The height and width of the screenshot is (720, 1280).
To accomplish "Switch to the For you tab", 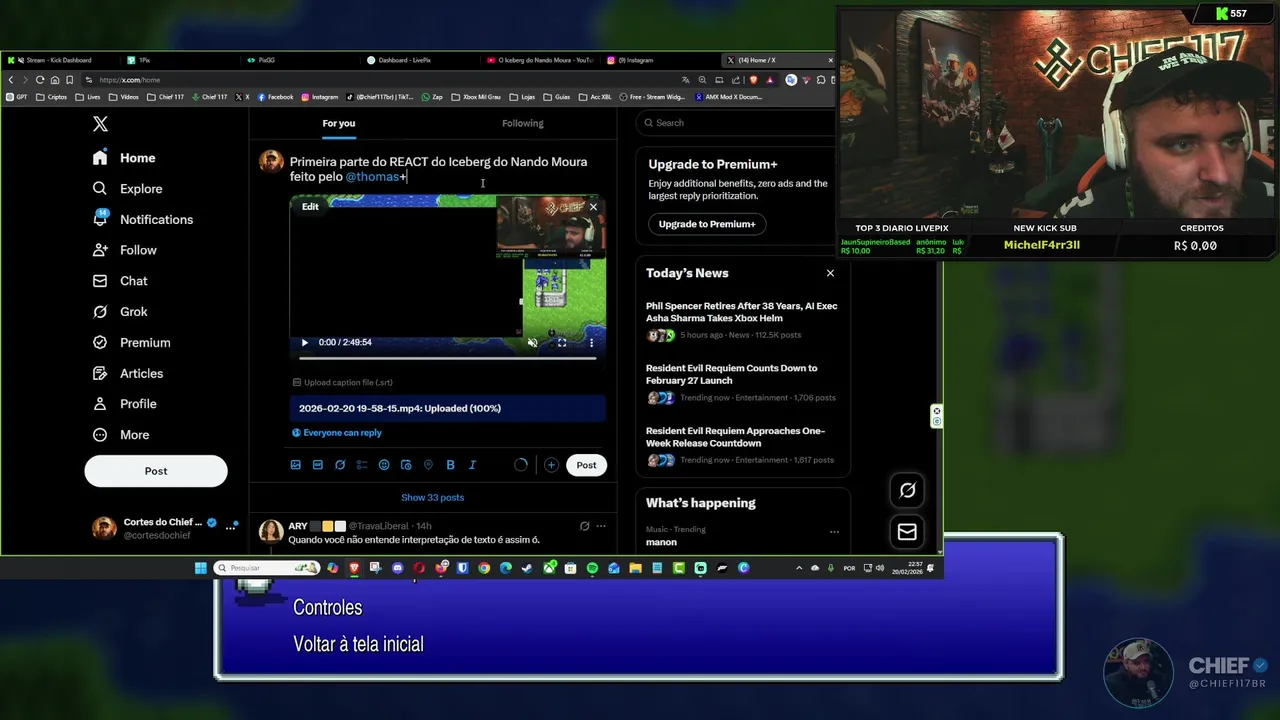I will 339,123.
